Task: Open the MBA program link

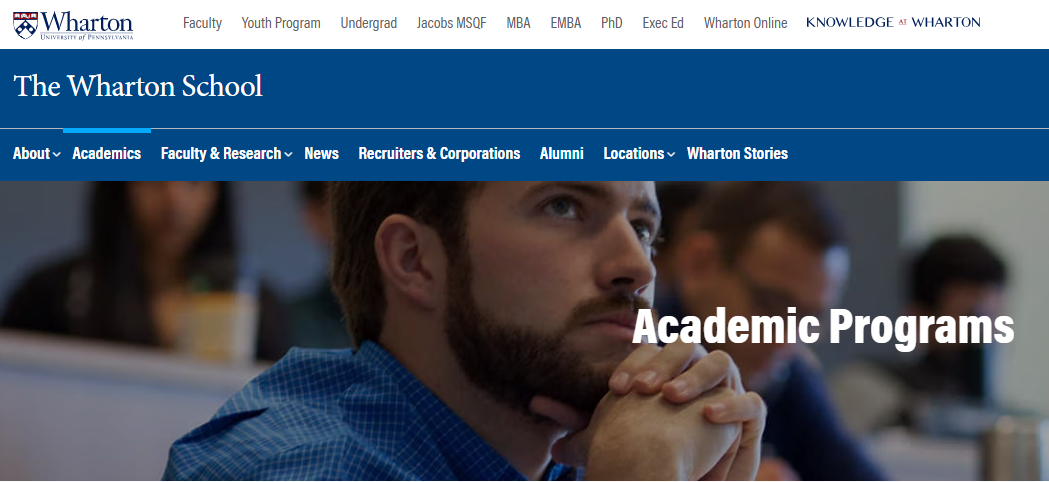Action: tap(518, 23)
